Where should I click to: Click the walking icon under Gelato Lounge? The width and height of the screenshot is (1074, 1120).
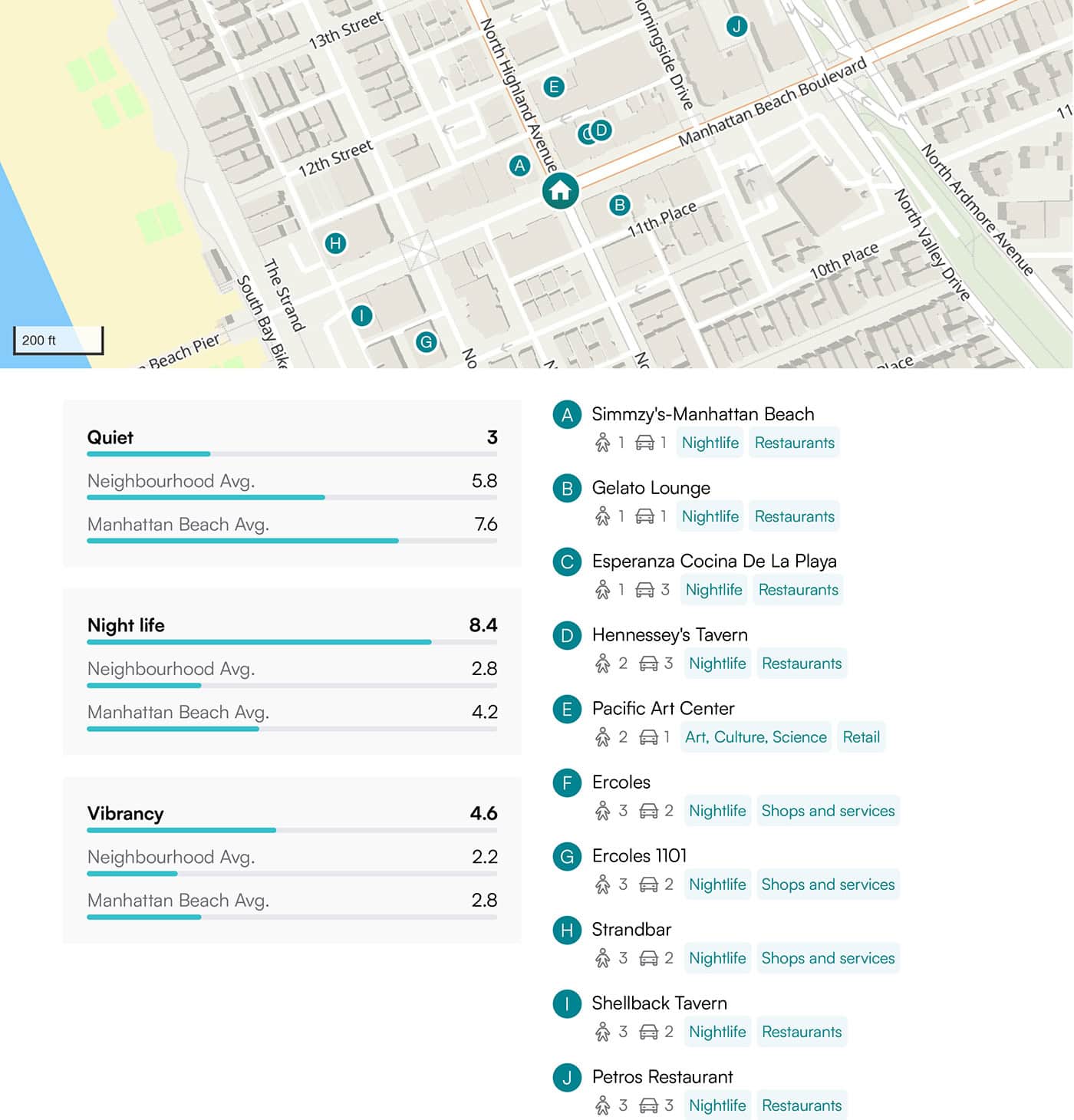(x=603, y=516)
